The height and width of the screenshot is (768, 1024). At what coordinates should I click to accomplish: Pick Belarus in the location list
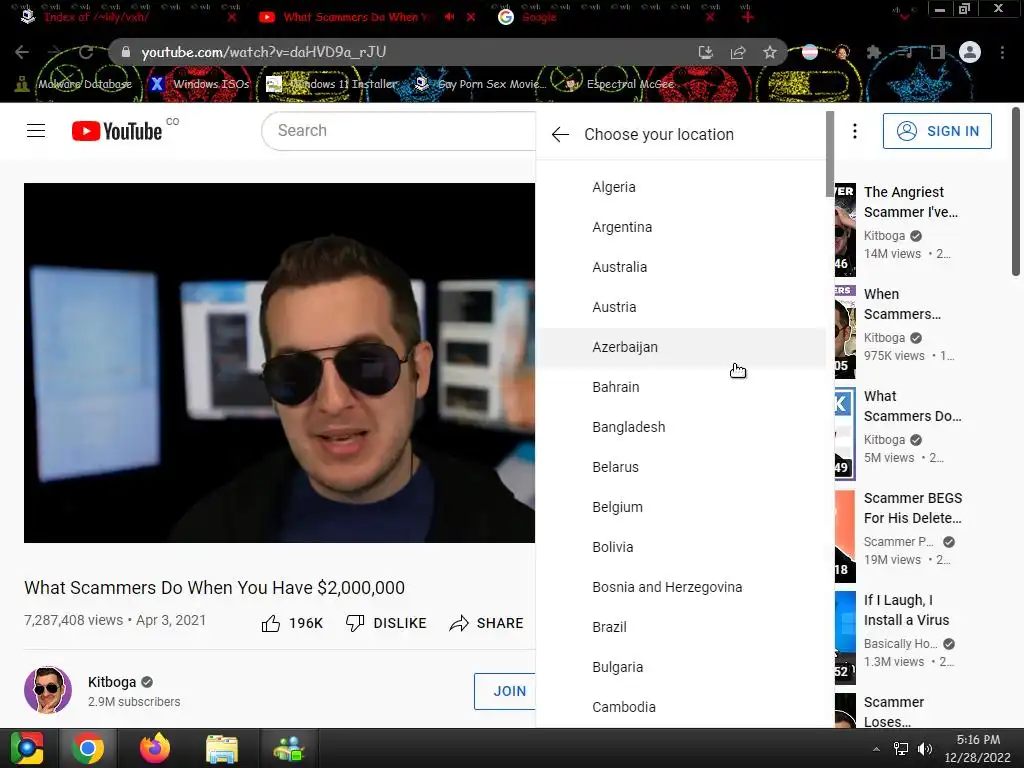680,467
